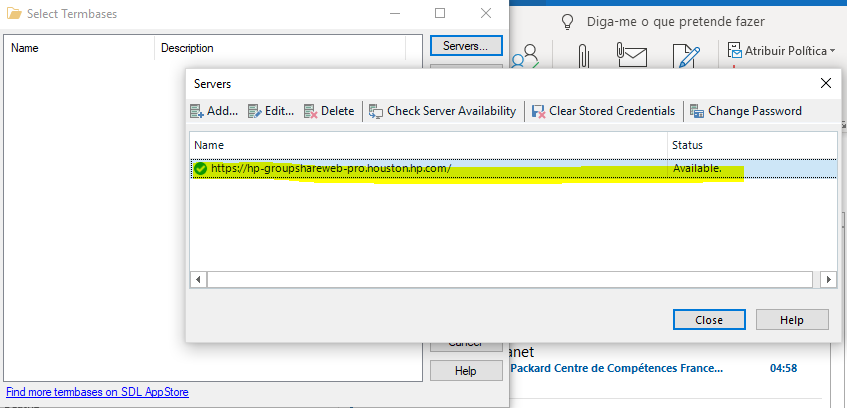Image resolution: width=847 pixels, height=408 pixels.
Task: Click the Status column header
Action: coord(752,145)
